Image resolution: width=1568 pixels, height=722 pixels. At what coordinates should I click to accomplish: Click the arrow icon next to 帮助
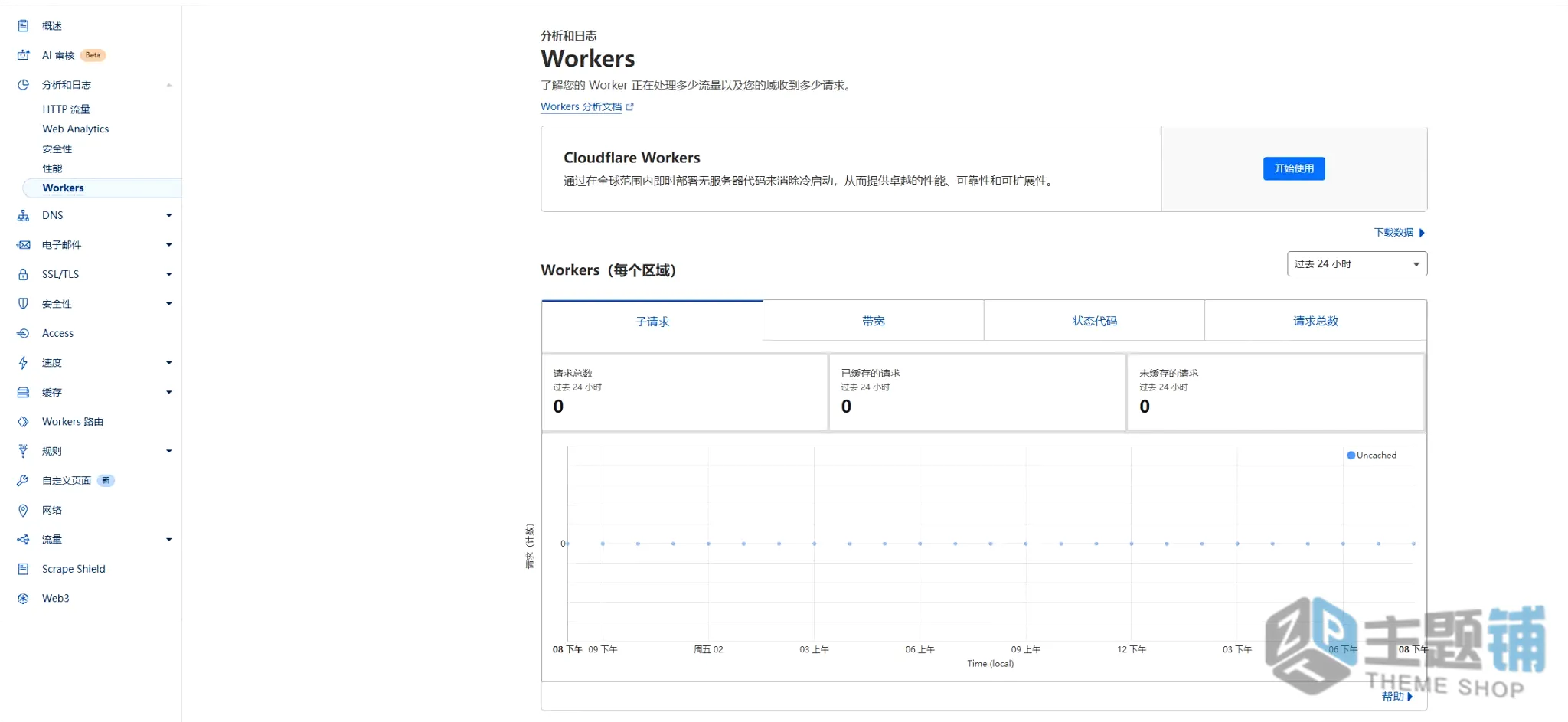1410,697
